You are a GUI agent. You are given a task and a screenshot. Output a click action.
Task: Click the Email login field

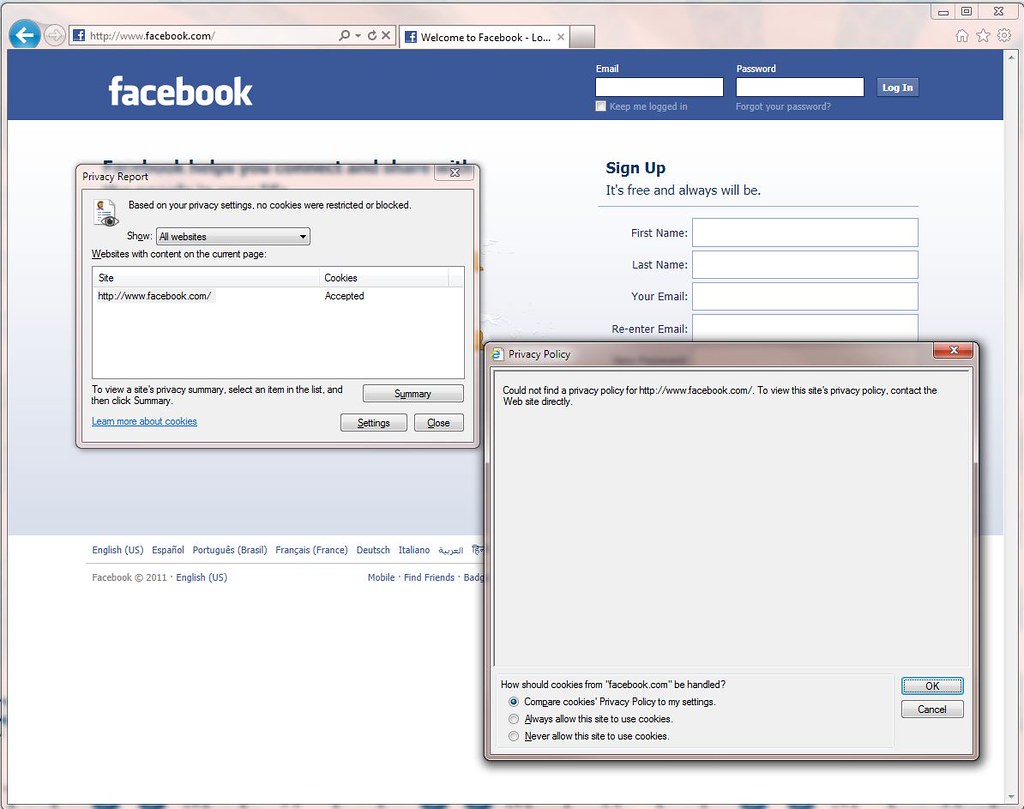pyautogui.click(x=659, y=87)
